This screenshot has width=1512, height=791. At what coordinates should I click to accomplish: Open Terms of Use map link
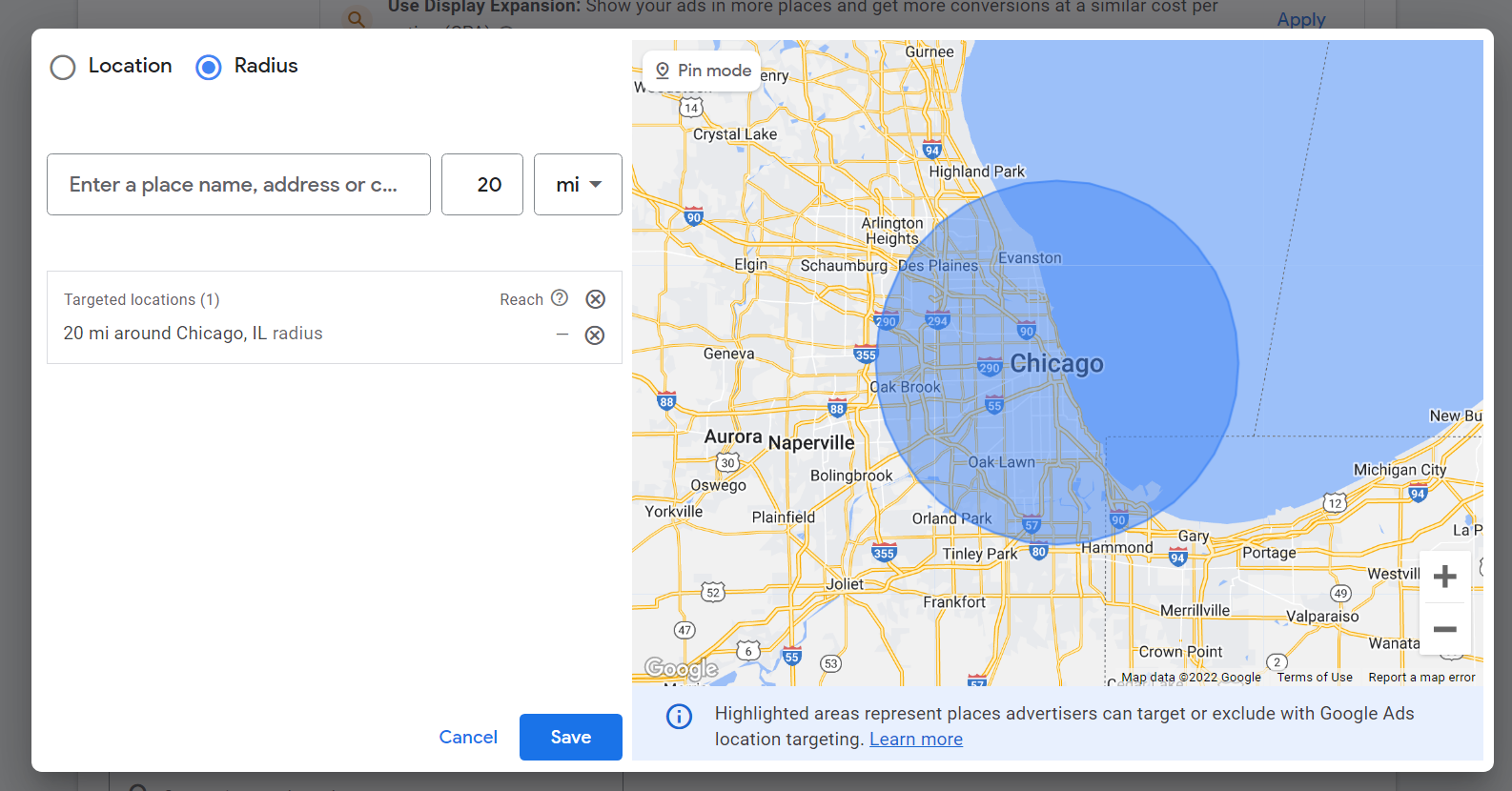(1314, 678)
